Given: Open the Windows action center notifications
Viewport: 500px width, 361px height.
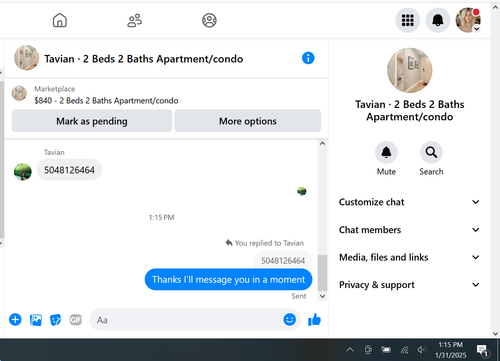Looking at the screenshot, I should click(x=482, y=350).
